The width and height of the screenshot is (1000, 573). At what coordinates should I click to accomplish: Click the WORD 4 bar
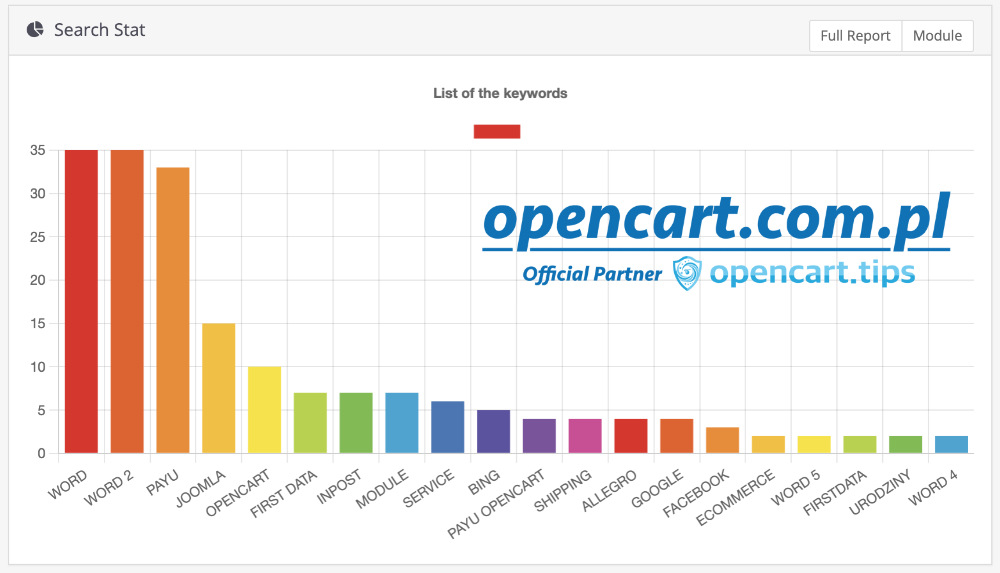click(x=952, y=445)
